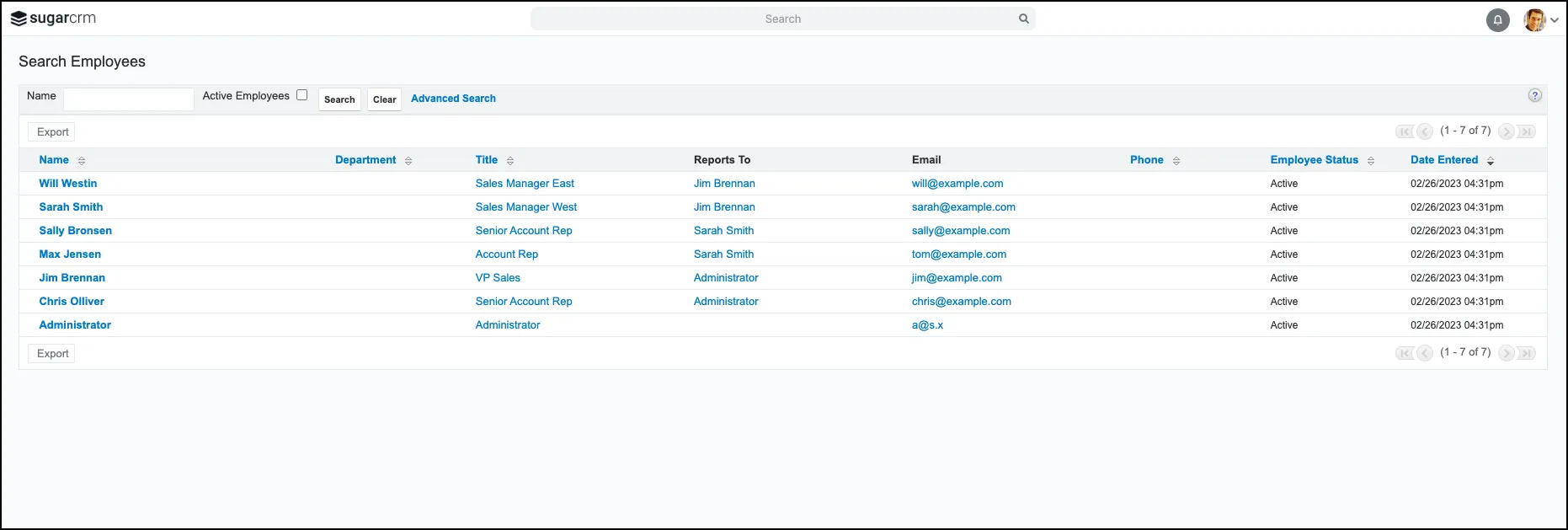Click the a@s.x email link
Screen dimensions: 1568x530
927,325
